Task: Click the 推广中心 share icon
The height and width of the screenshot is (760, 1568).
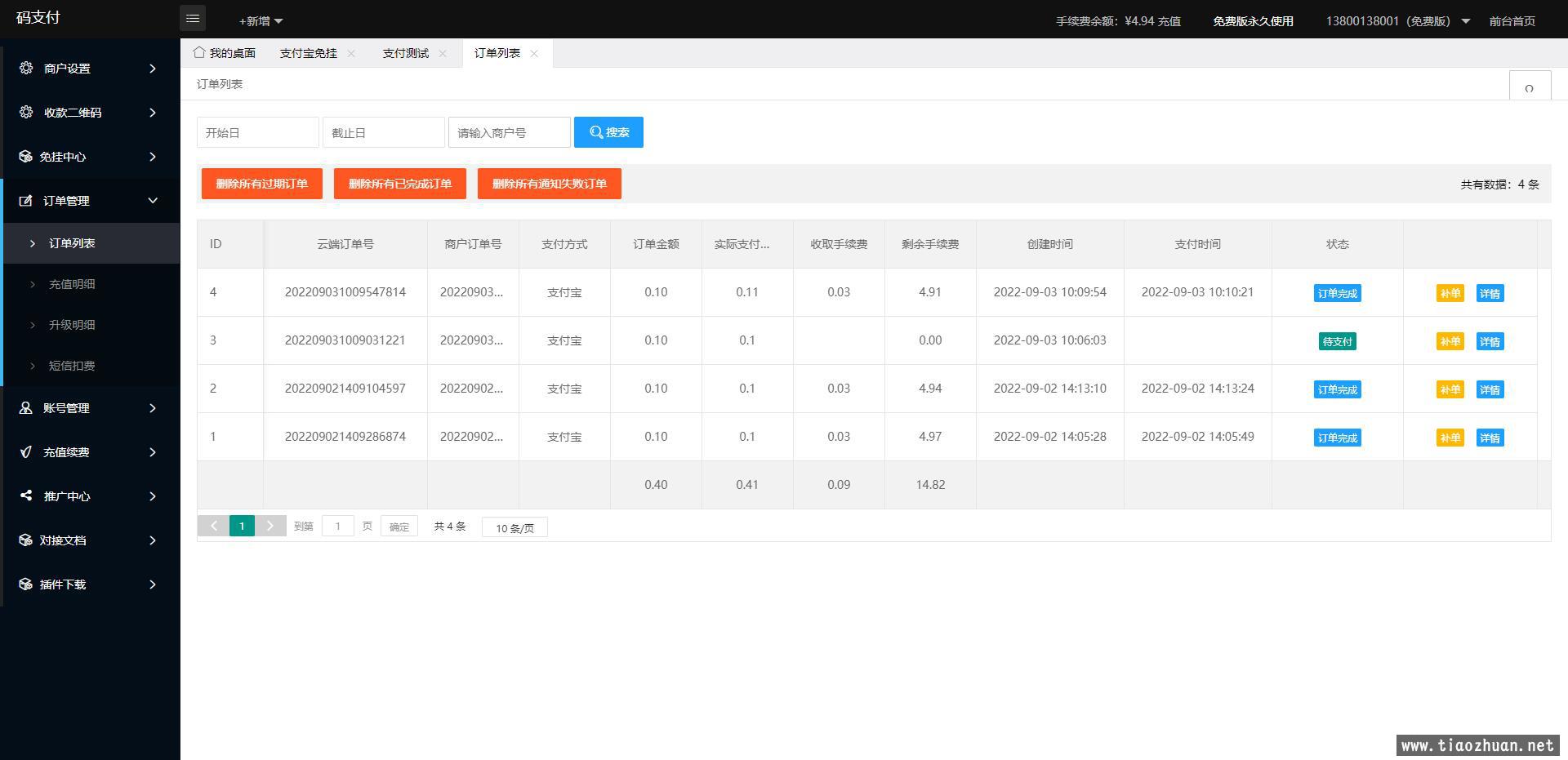Action: 26,496
